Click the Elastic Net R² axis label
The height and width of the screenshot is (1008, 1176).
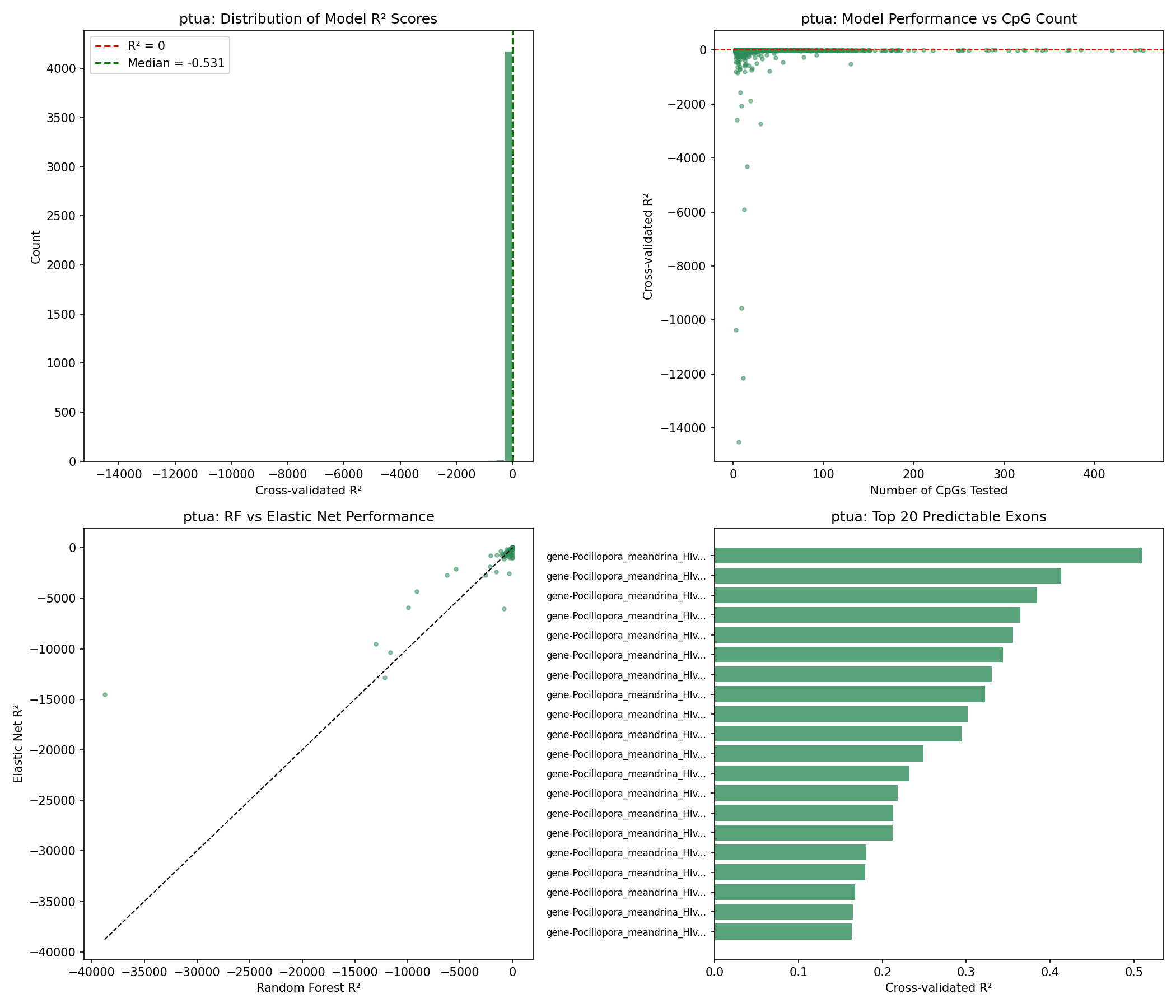[18, 744]
